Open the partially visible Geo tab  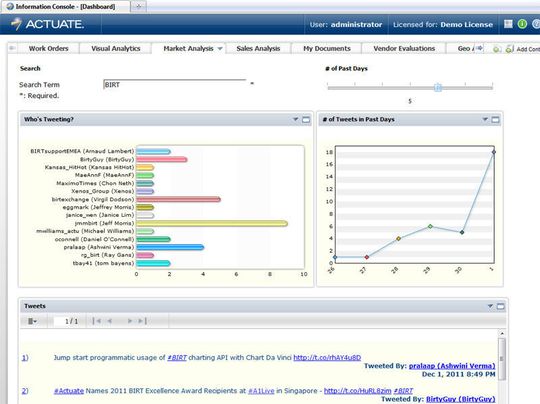tap(464, 49)
